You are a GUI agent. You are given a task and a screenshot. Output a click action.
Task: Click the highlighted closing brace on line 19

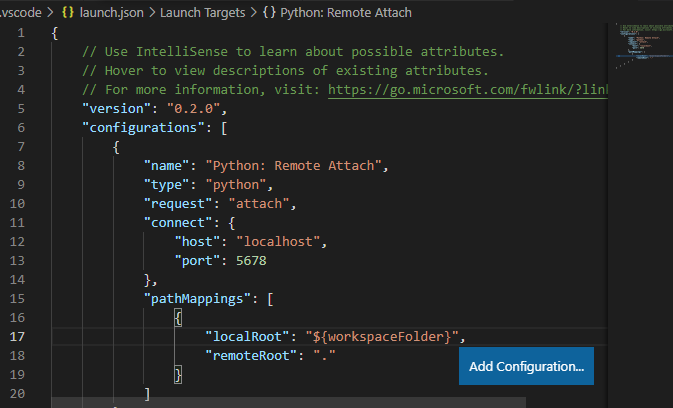click(178, 375)
